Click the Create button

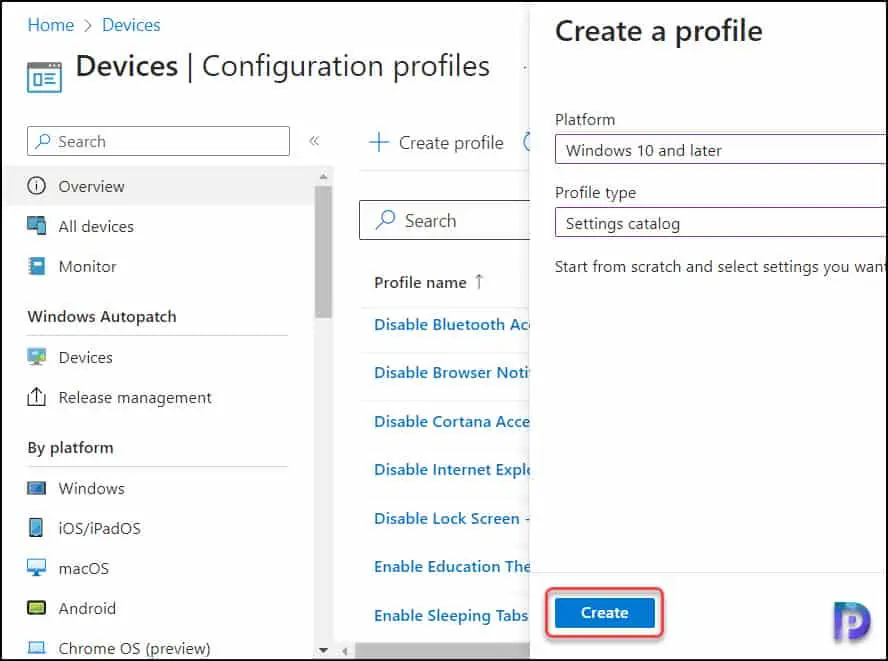click(604, 613)
